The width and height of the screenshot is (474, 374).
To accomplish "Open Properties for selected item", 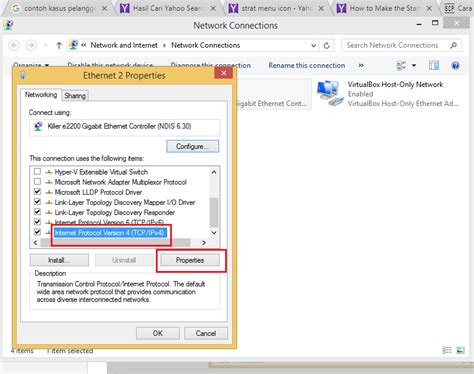I will (x=190, y=260).
